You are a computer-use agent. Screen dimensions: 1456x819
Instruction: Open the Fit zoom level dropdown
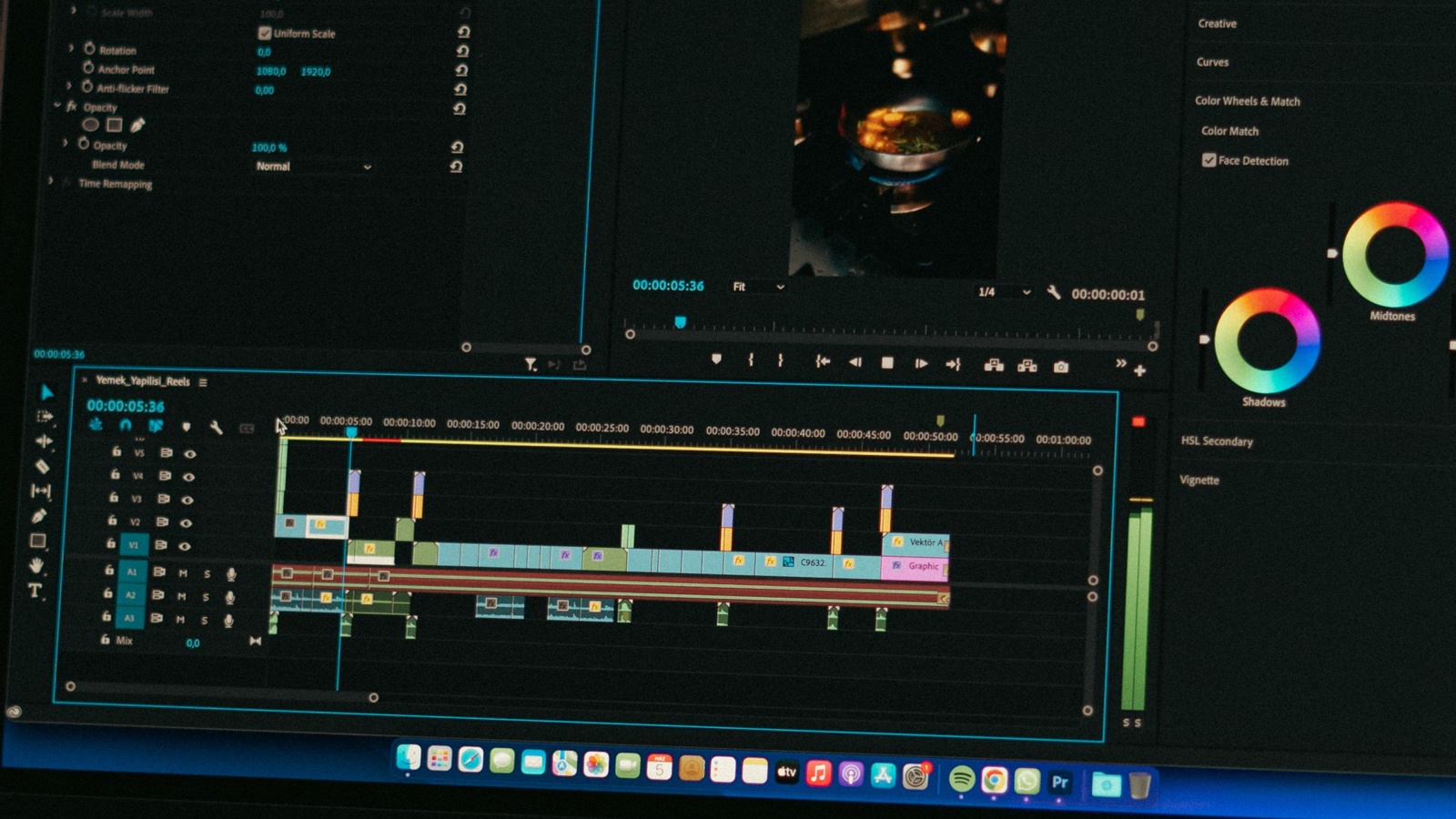coord(758,287)
